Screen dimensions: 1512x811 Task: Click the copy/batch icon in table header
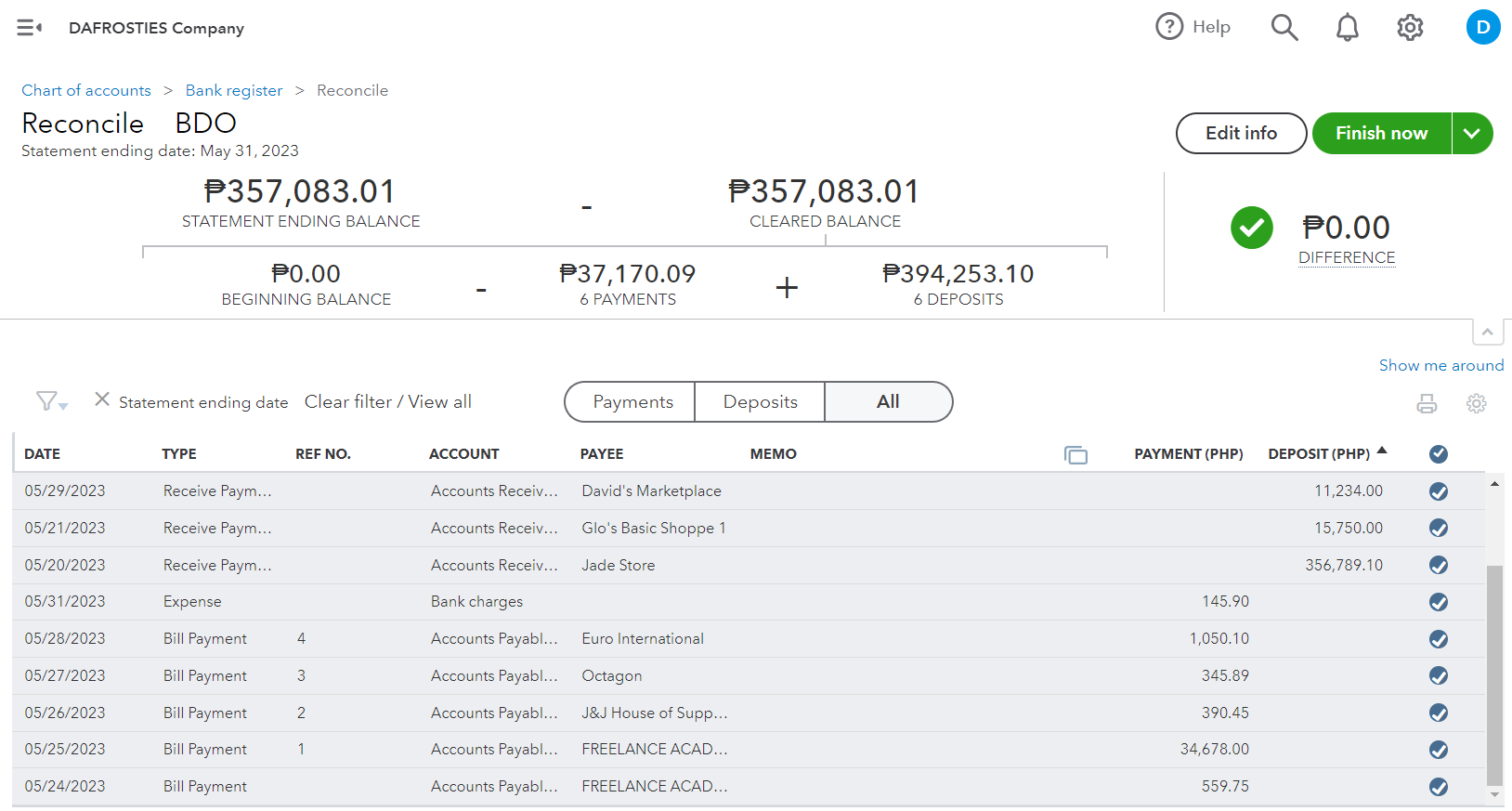1075,454
